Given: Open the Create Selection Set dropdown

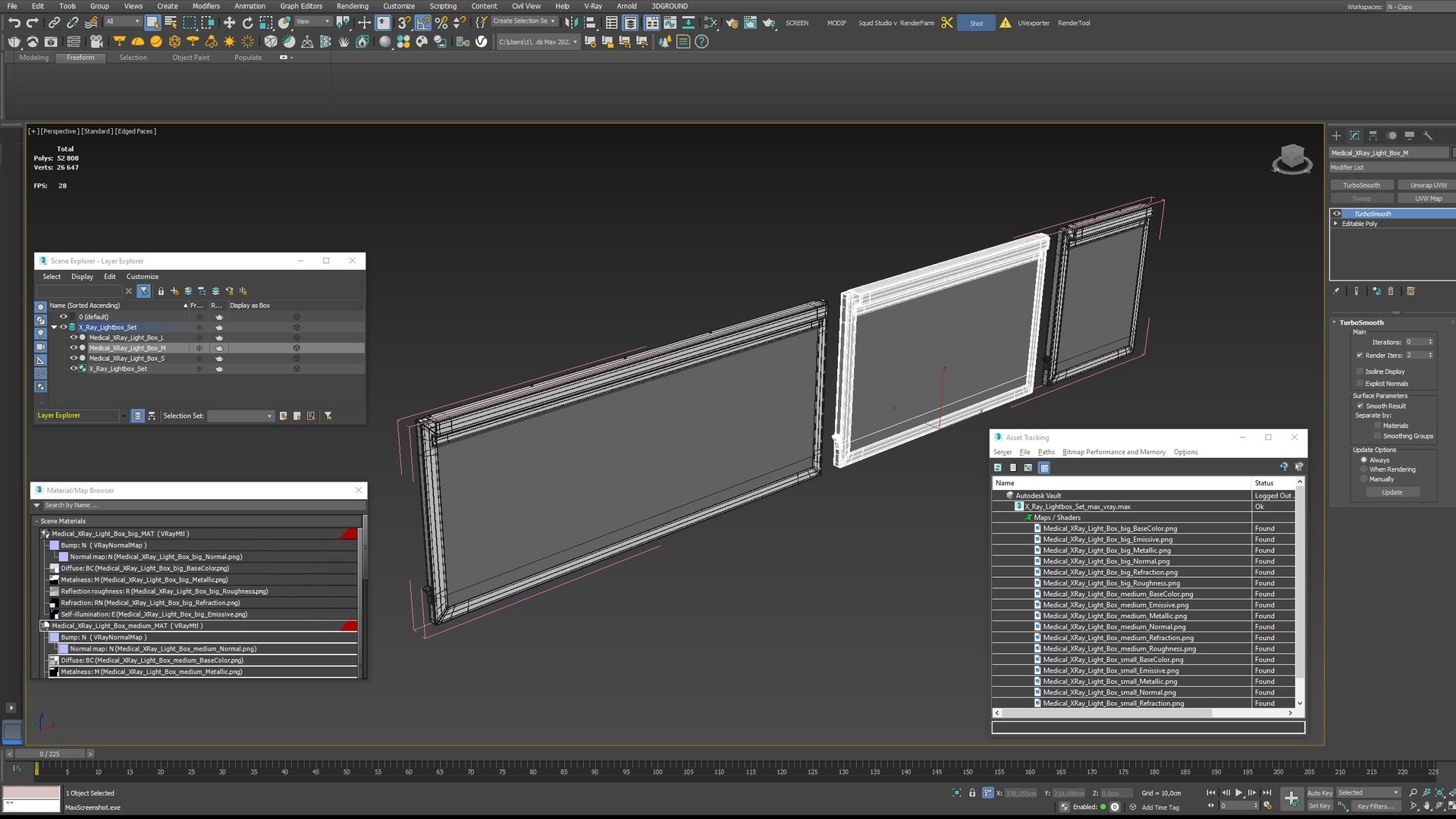Looking at the screenshot, I should 525,21.
